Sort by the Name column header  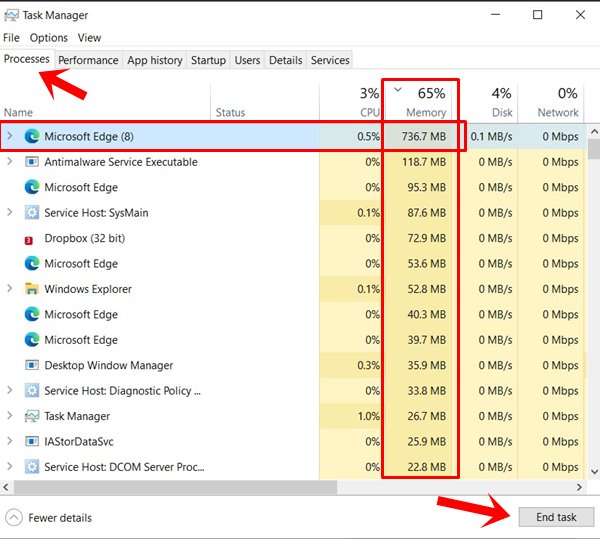point(105,103)
